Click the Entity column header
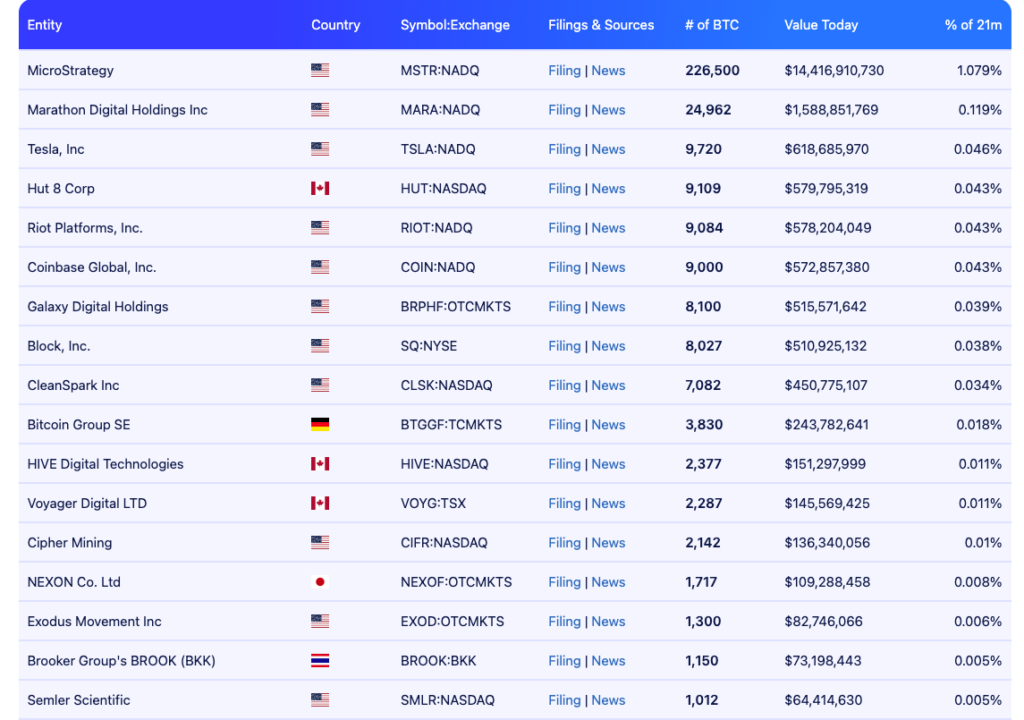The image size is (1024, 720). point(44,25)
